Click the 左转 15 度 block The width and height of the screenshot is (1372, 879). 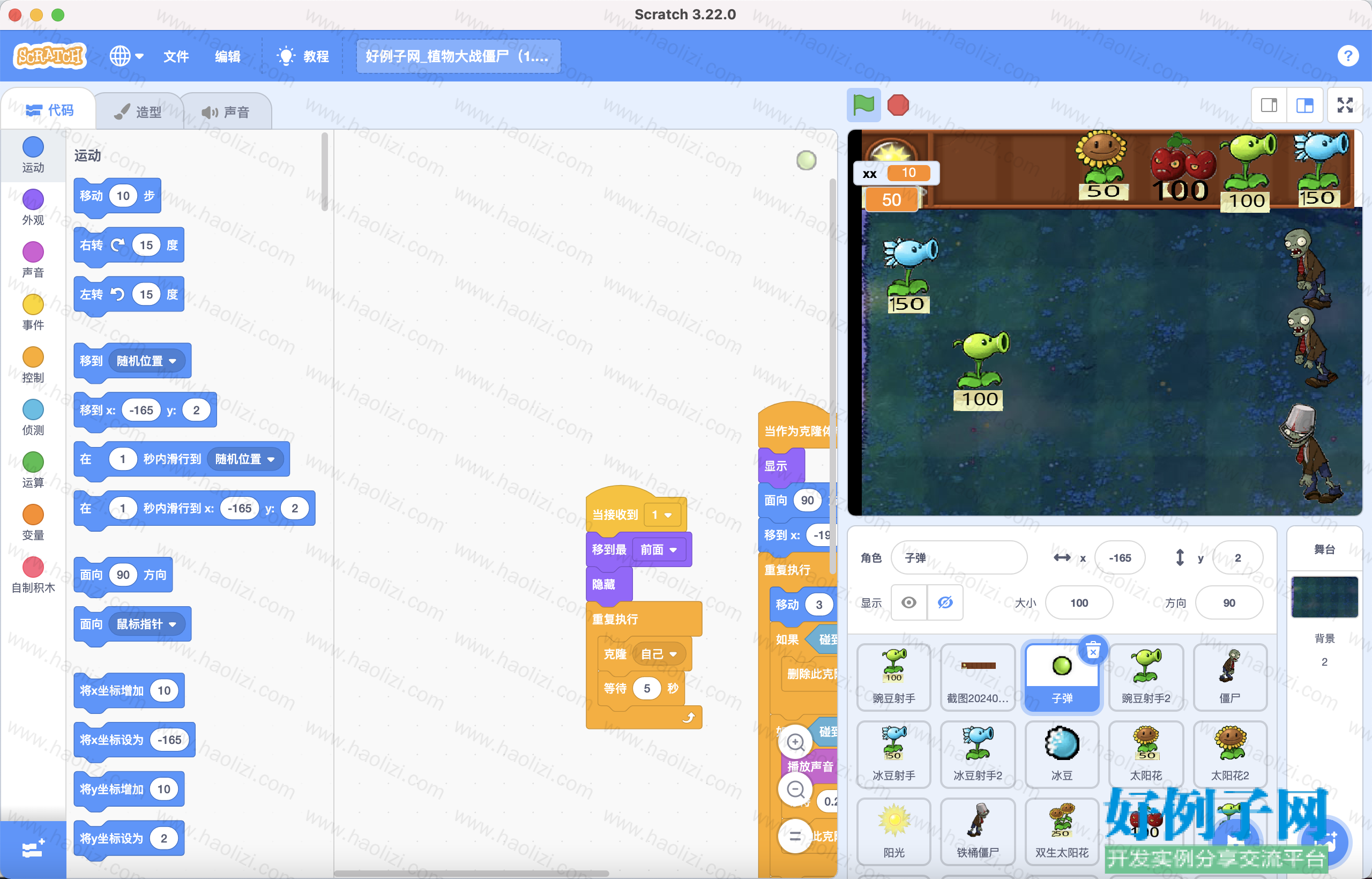(129, 295)
